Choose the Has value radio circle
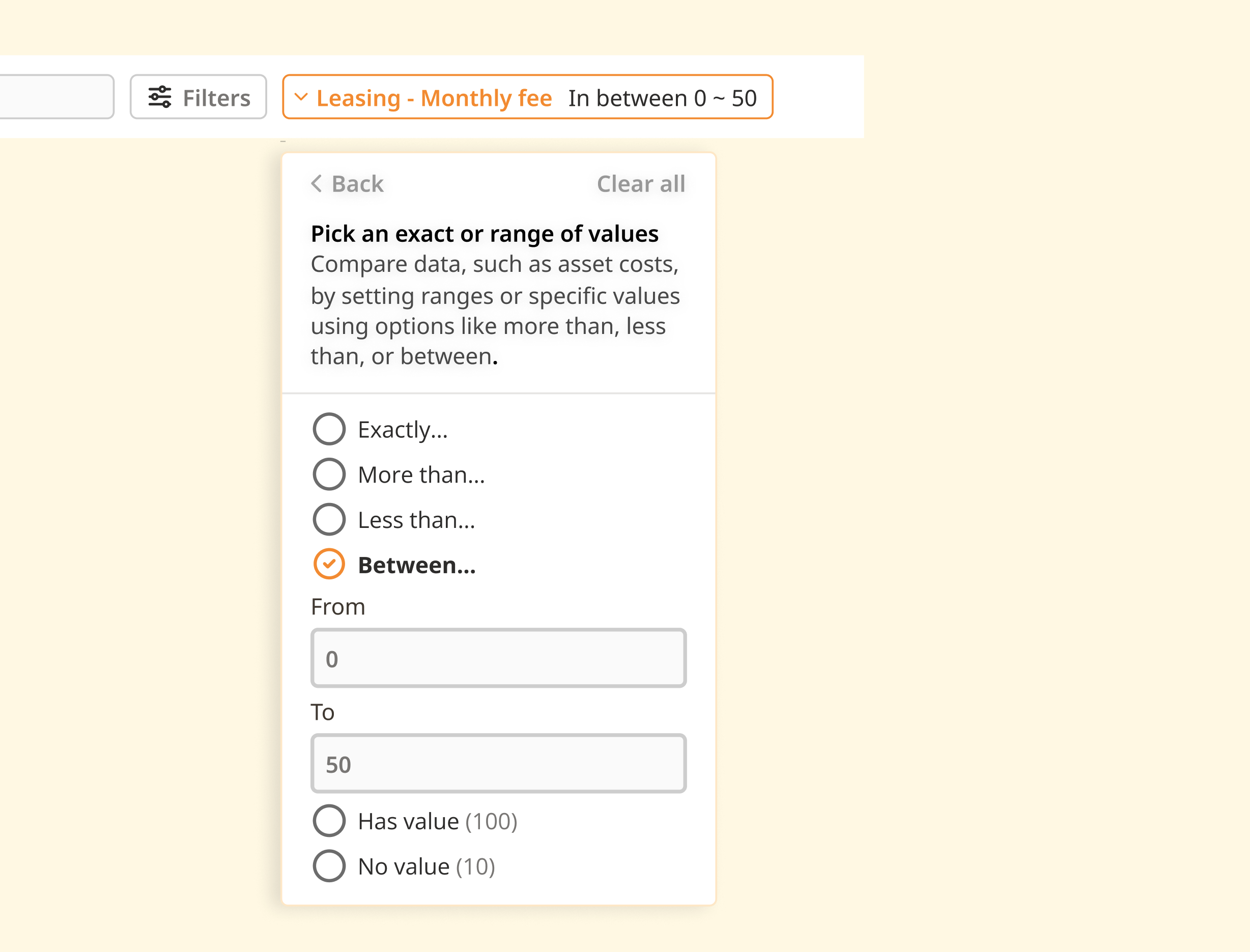 329,821
